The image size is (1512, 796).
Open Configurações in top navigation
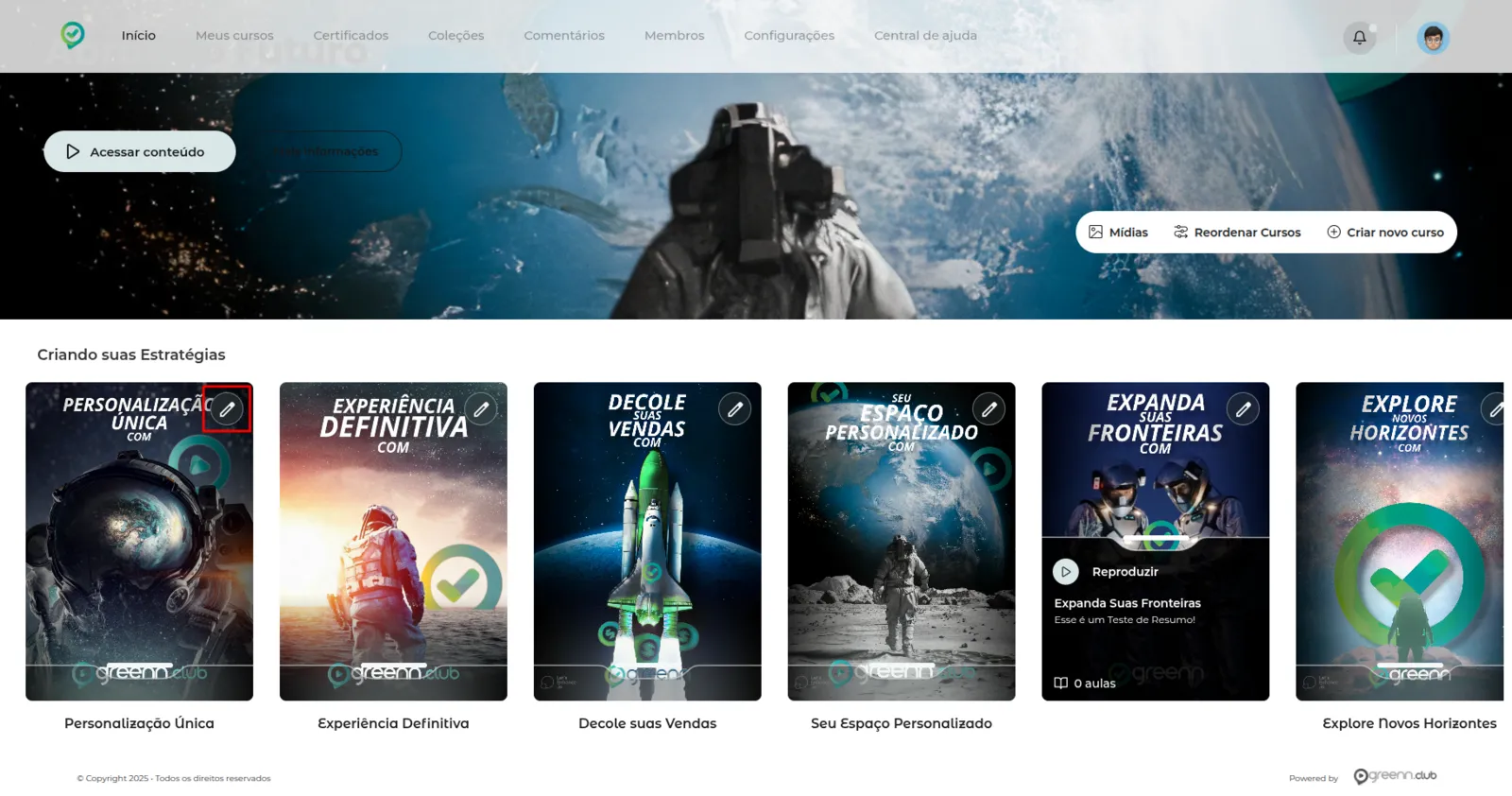(x=789, y=36)
